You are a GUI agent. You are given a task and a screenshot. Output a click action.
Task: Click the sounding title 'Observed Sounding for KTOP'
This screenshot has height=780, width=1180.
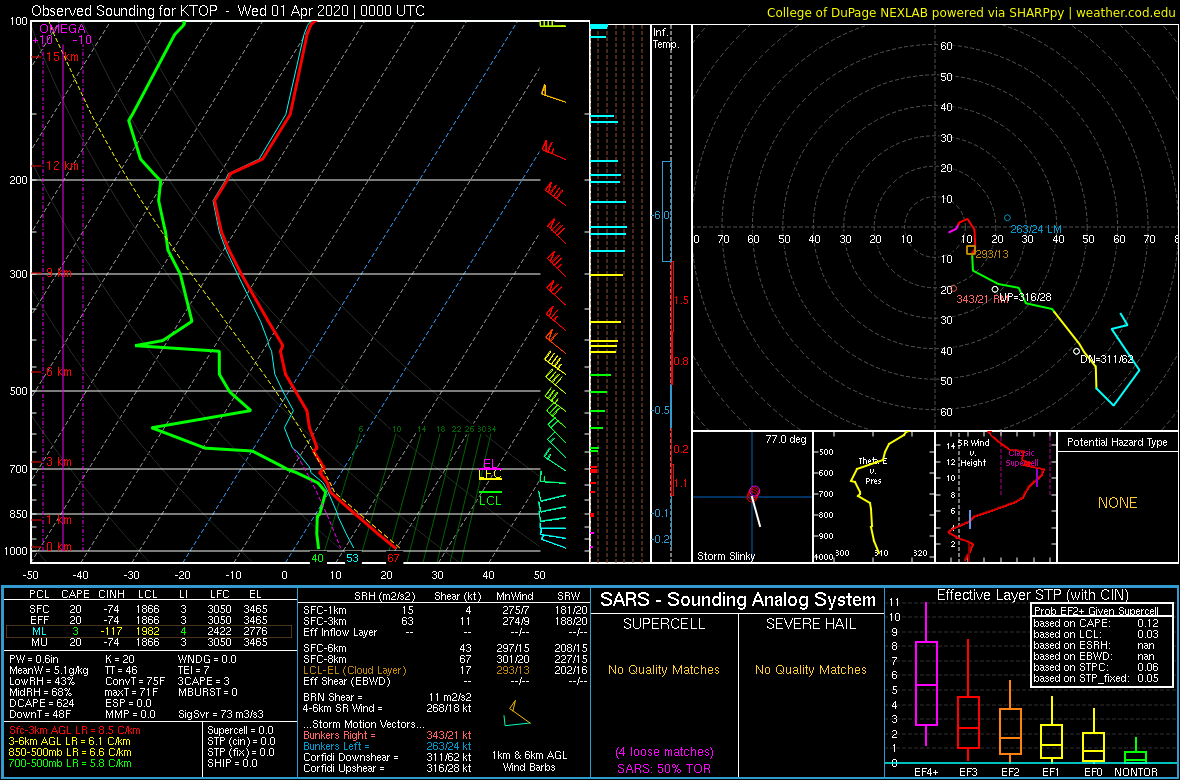click(126, 11)
